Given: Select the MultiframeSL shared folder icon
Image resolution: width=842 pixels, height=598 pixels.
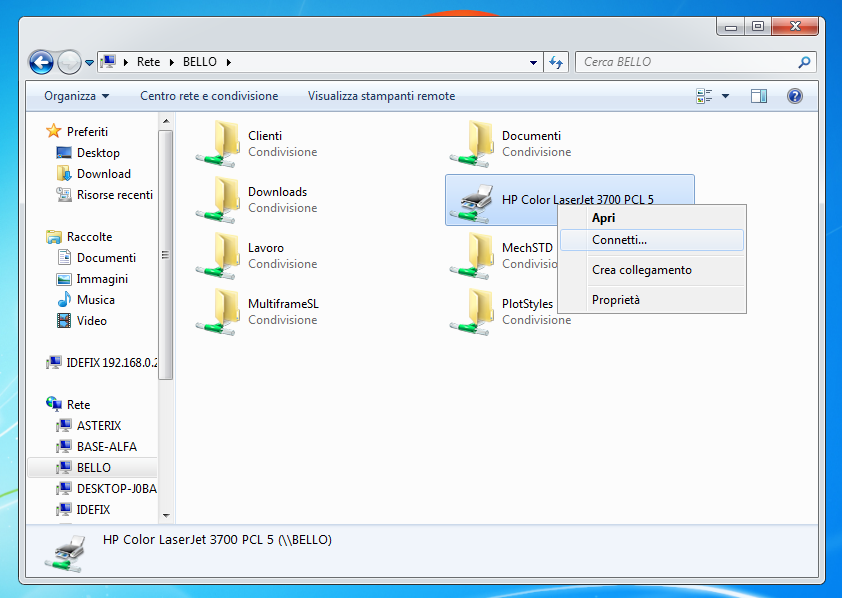Looking at the screenshot, I should [217, 311].
